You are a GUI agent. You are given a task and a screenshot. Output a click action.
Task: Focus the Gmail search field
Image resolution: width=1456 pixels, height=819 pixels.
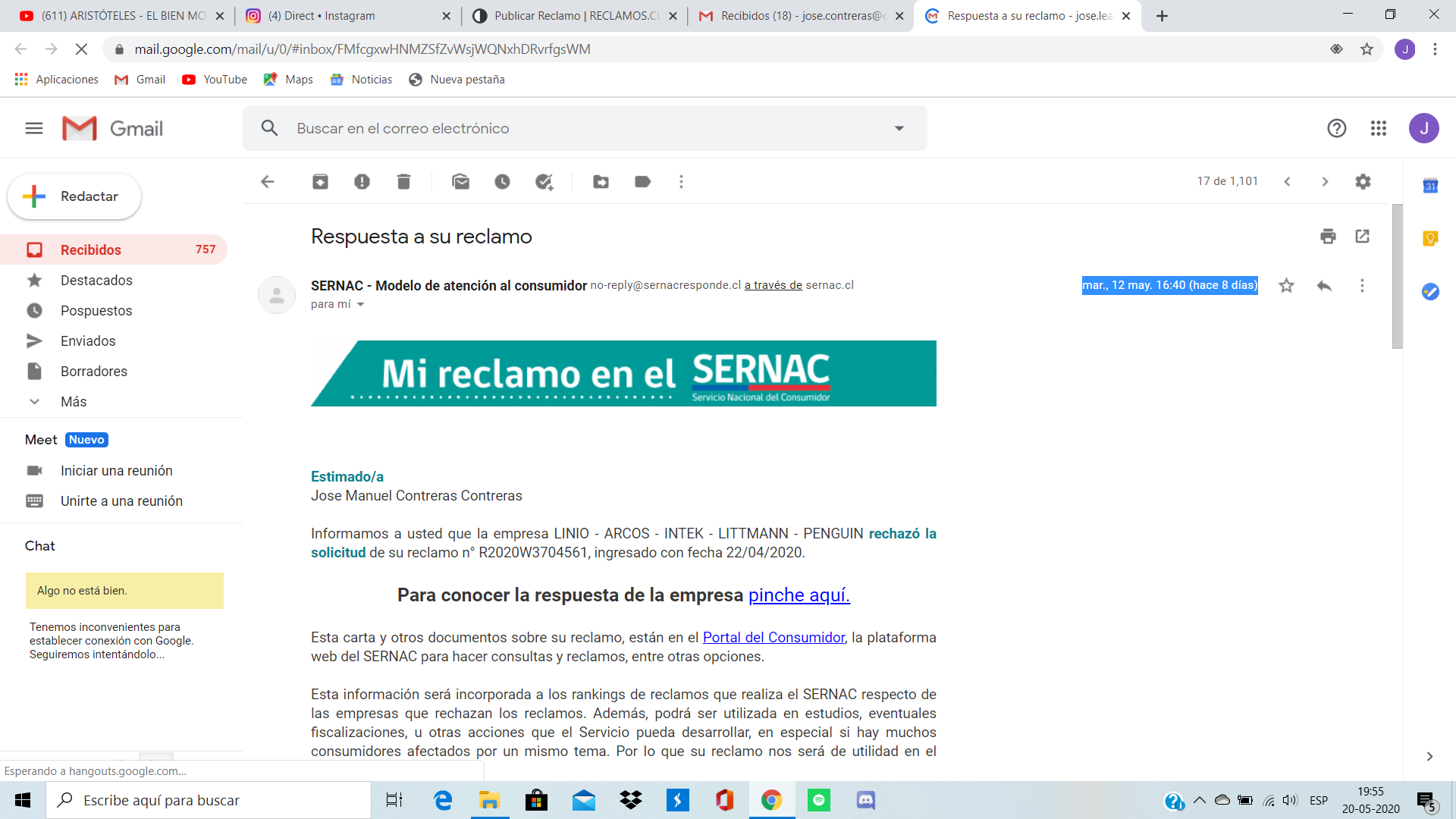pyautogui.click(x=584, y=128)
